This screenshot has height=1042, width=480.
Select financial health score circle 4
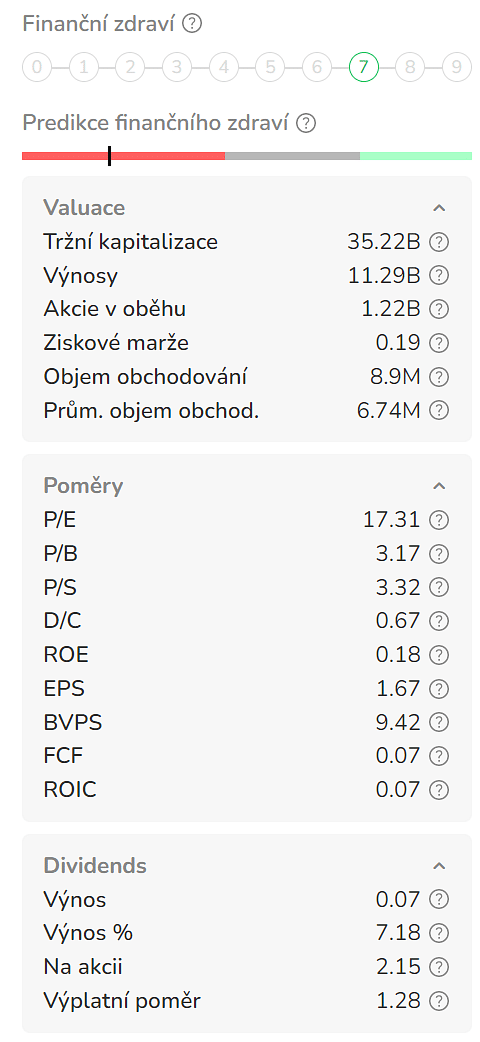click(223, 67)
